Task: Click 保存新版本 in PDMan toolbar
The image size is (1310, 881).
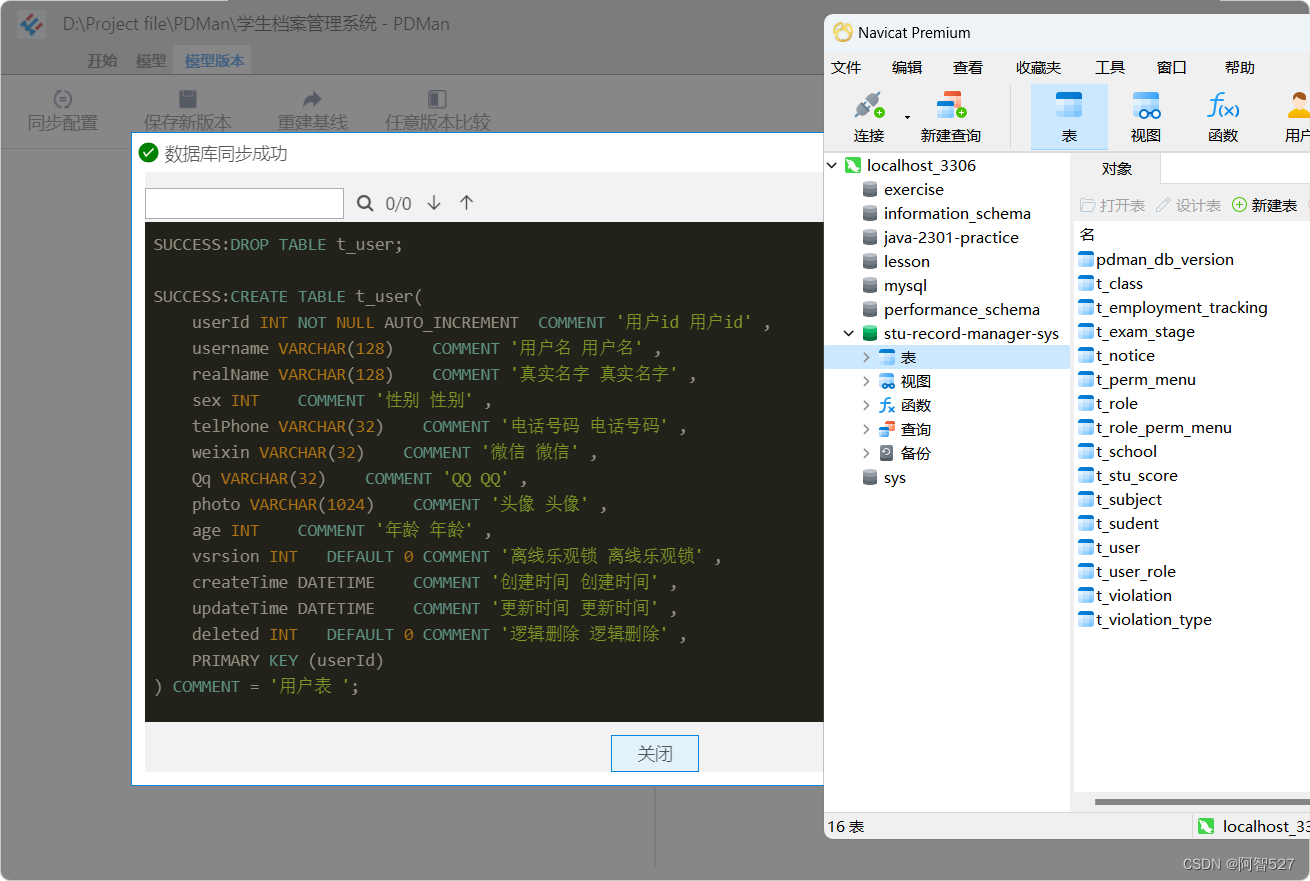Action: [x=187, y=110]
